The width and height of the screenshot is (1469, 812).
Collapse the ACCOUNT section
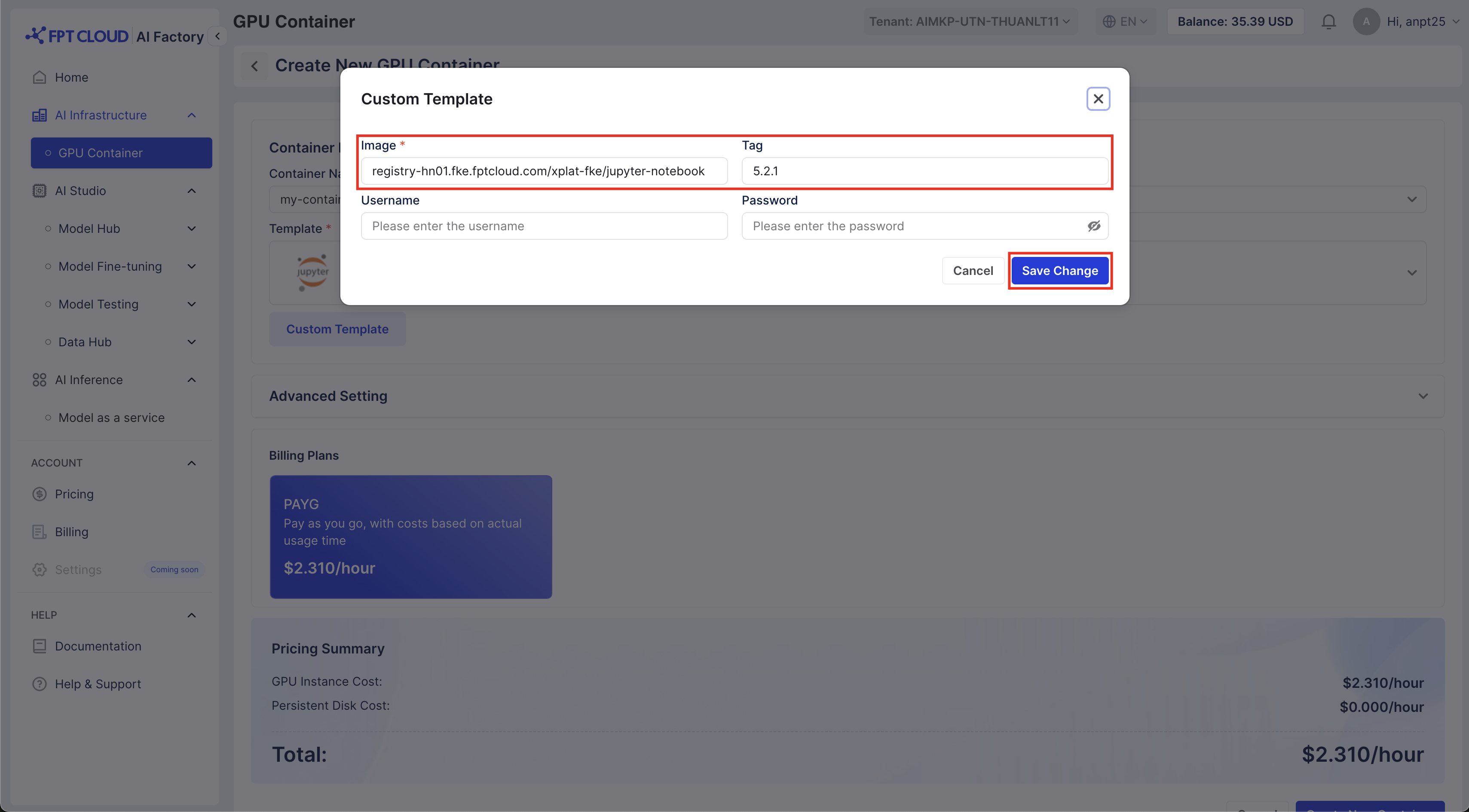point(192,463)
